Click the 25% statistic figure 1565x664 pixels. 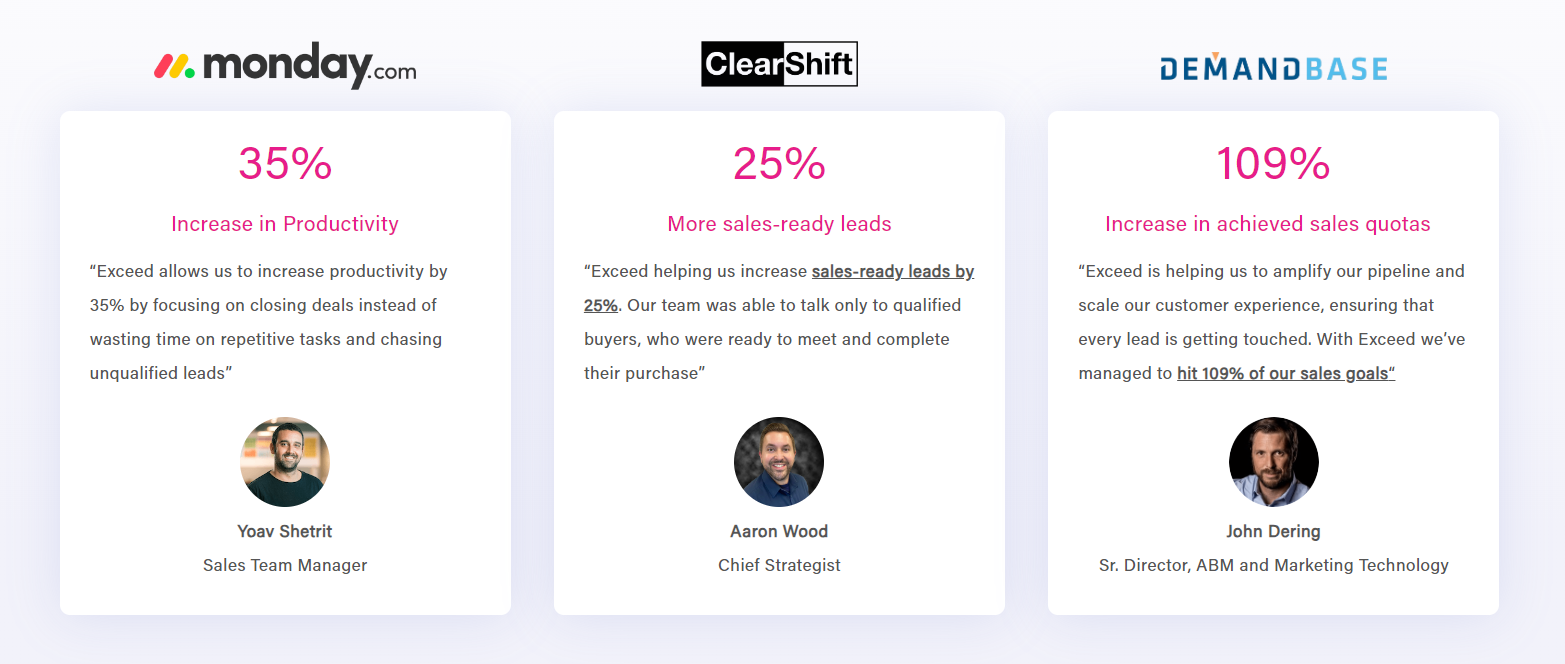coord(779,163)
